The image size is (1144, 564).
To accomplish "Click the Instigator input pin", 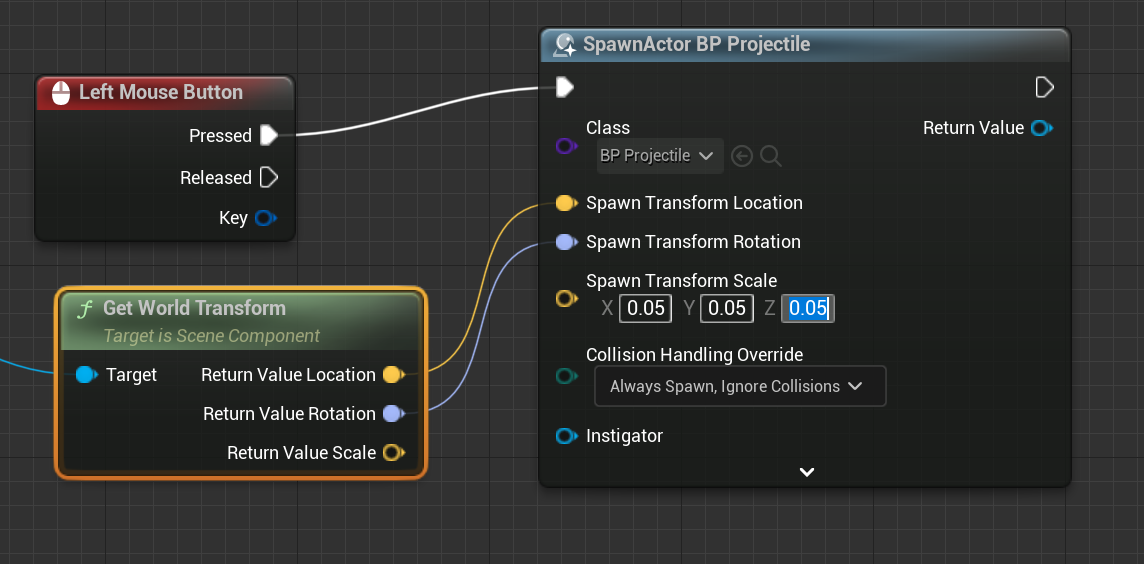I will click(x=566, y=436).
